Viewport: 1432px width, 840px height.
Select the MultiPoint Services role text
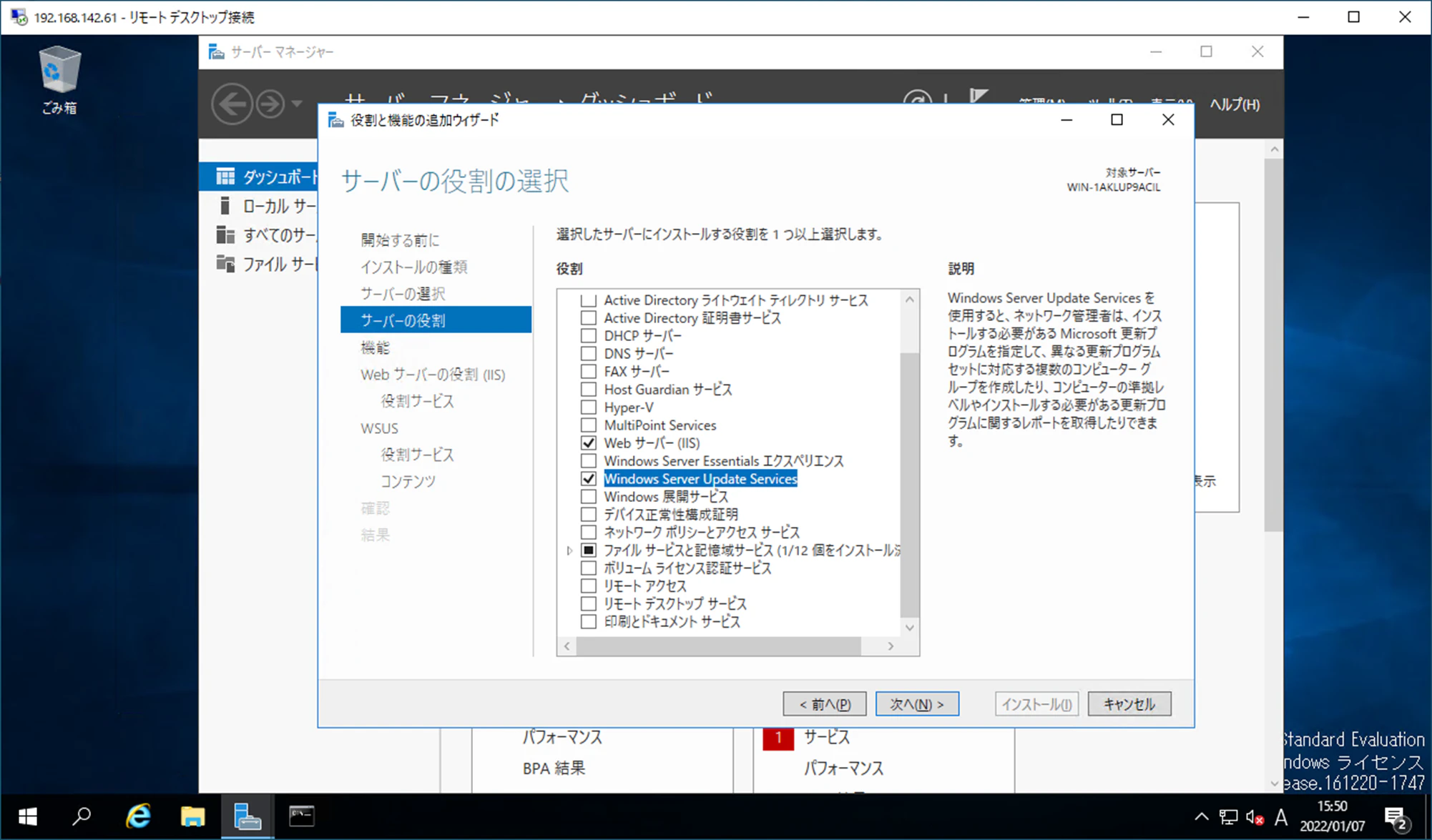click(x=659, y=425)
